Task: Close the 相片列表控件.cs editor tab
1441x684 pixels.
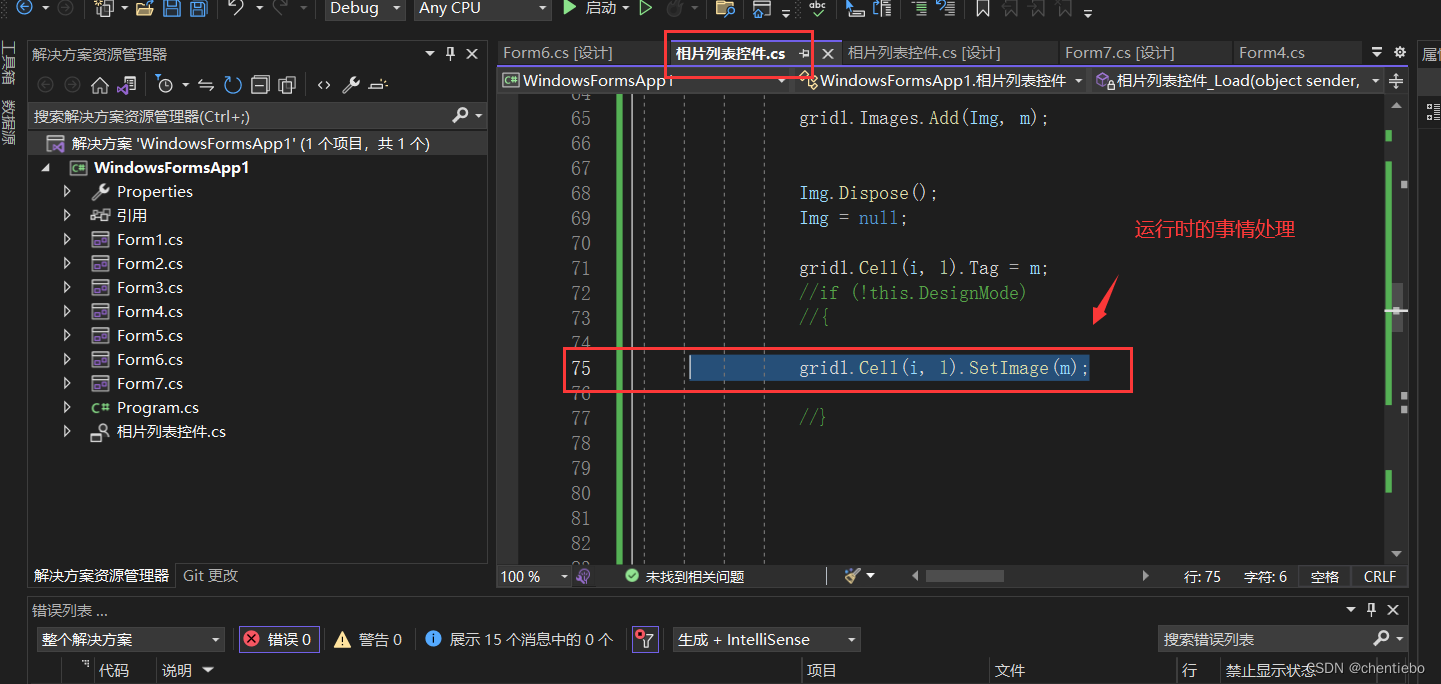Action: tap(828, 54)
